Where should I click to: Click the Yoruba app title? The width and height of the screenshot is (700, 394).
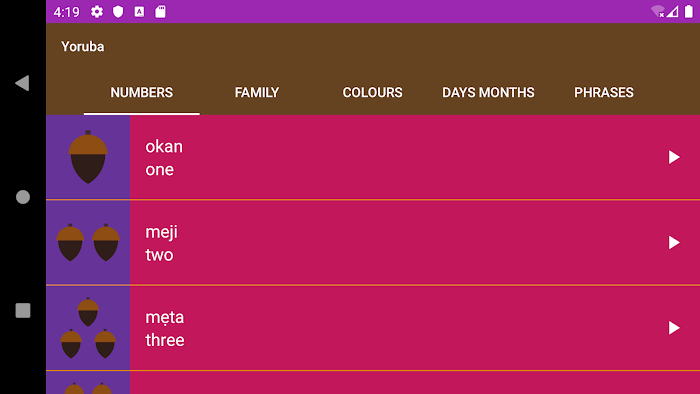[x=83, y=46]
